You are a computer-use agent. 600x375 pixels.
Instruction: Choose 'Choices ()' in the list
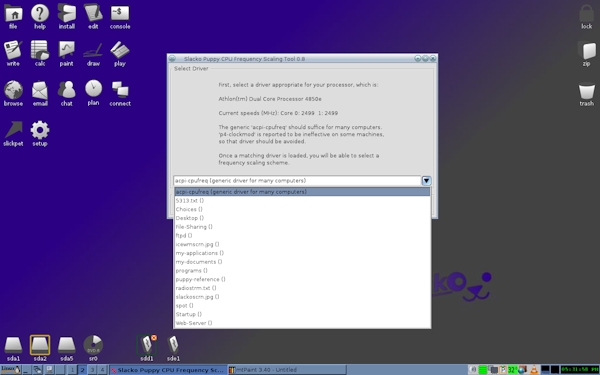tap(302, 209)
